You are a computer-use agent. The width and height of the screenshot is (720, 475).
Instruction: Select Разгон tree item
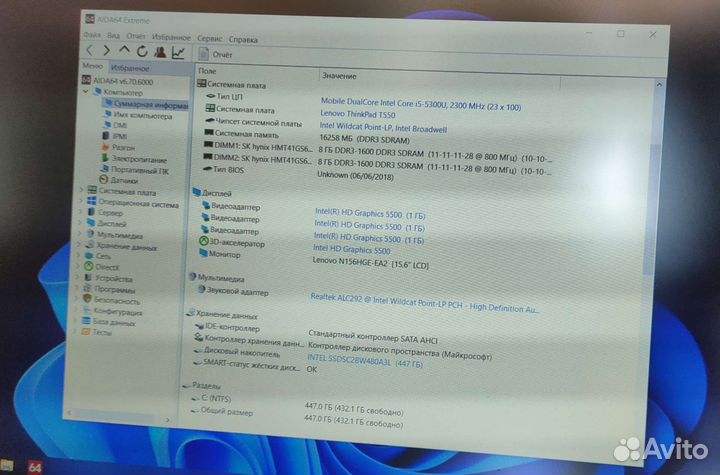coord(118,147)
